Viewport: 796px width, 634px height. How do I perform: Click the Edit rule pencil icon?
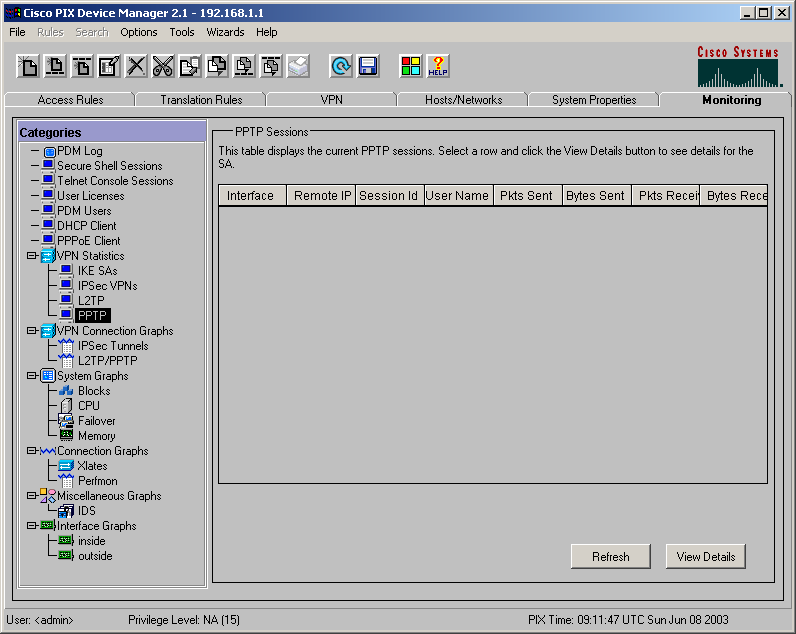click(109, 66)
